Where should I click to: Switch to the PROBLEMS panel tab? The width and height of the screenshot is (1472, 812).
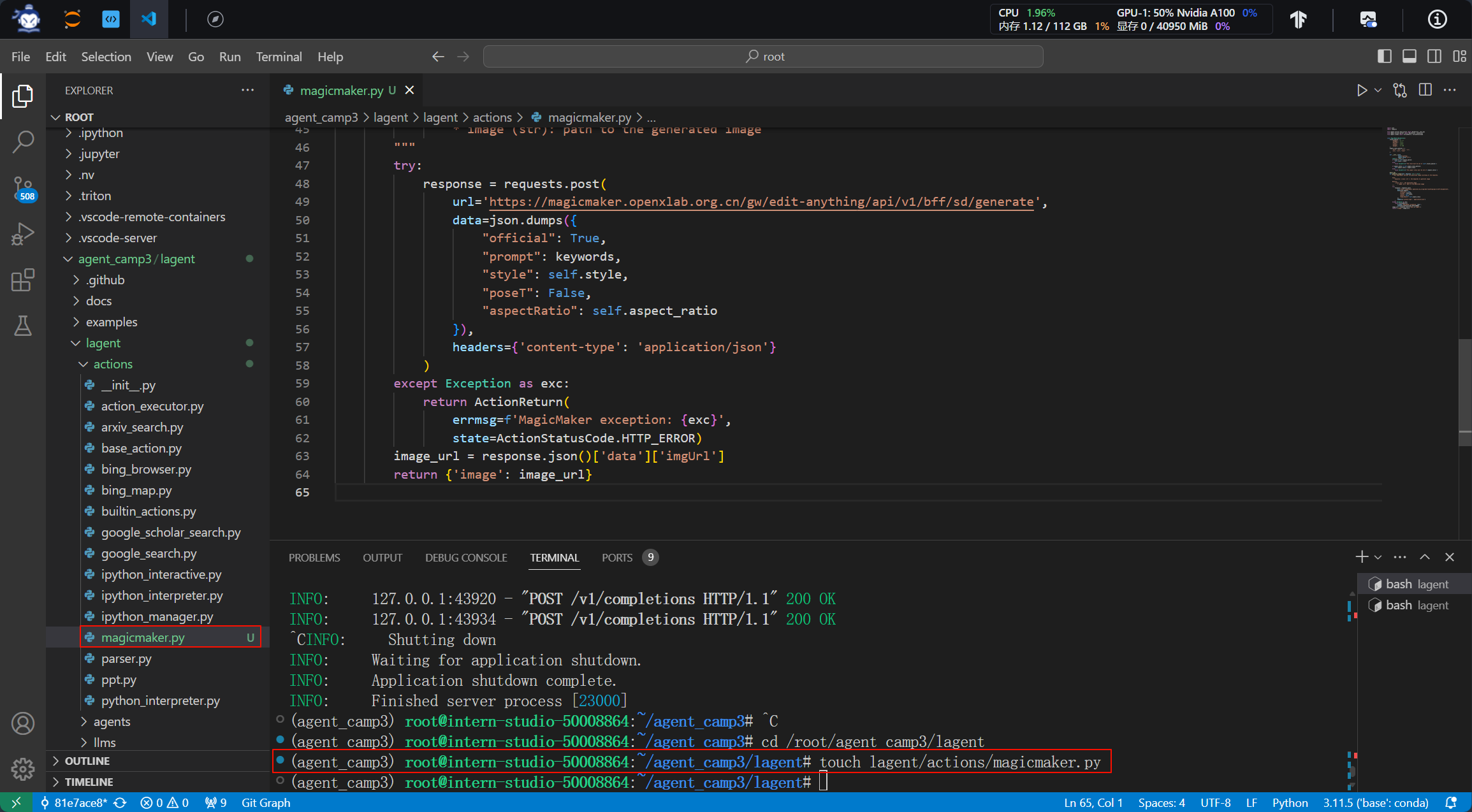314,558
